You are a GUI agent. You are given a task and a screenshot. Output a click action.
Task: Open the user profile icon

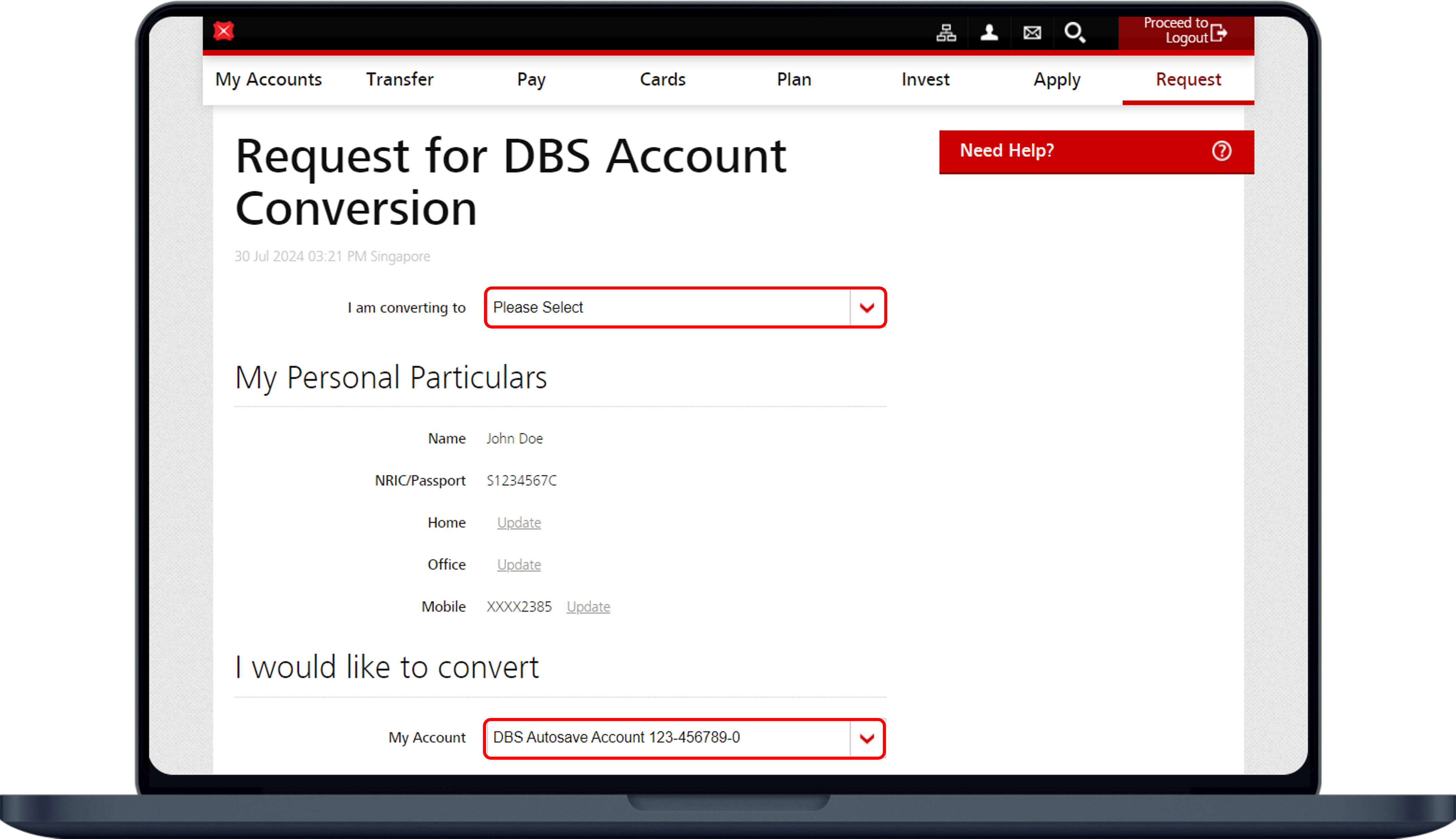point(989,33)
